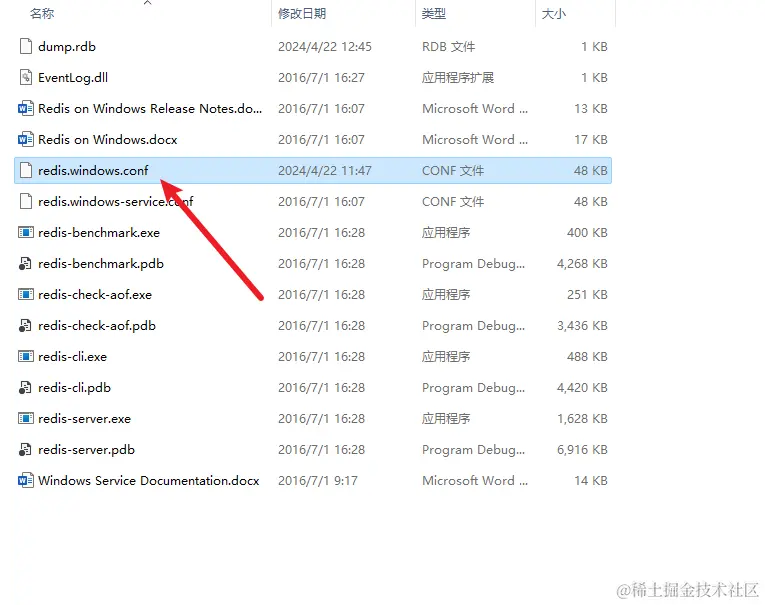
Task: Click the redis-check-aof.exe application icon
Action: pos(25,294)
